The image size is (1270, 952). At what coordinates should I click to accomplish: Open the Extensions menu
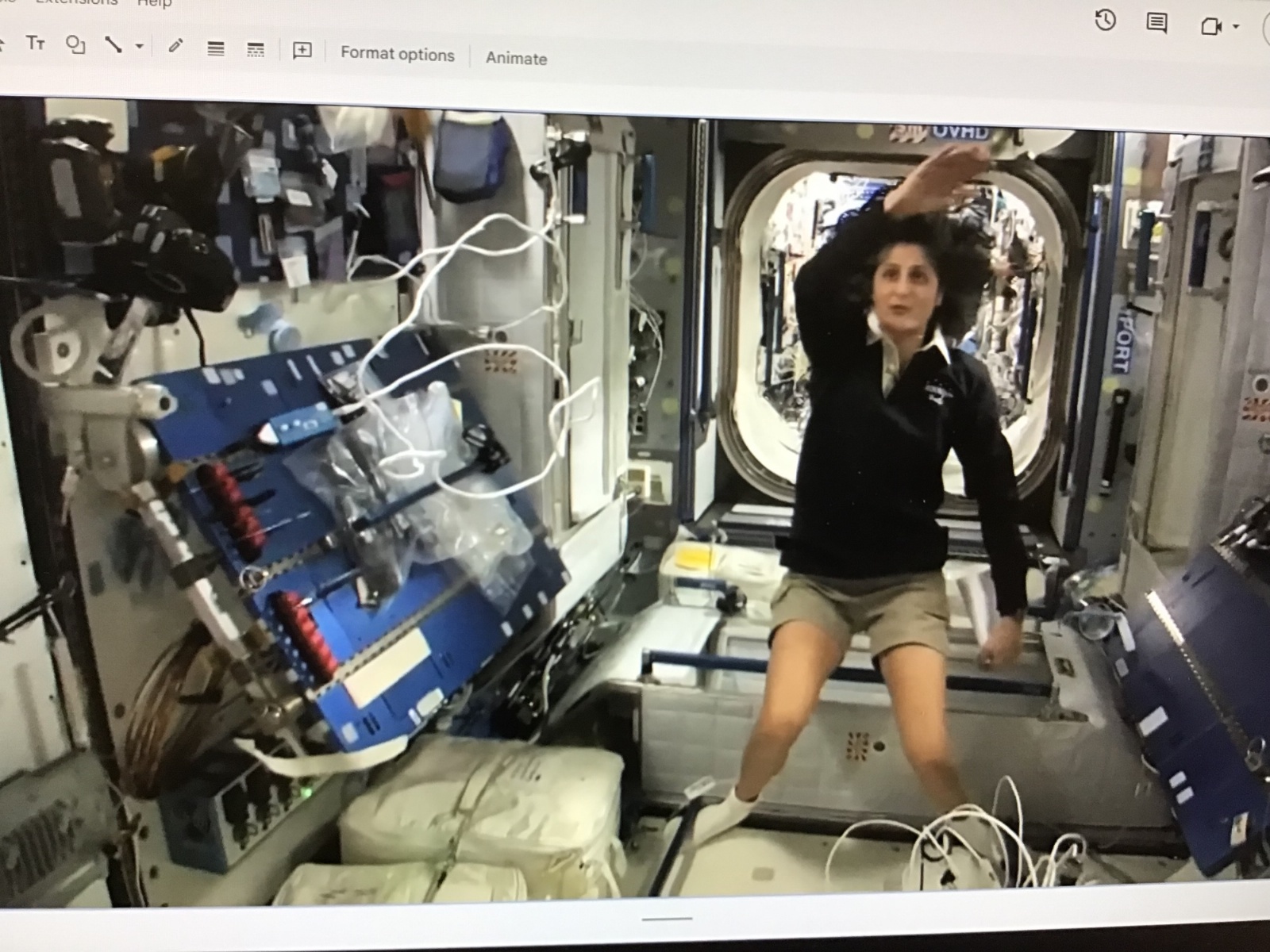pyautogui.click(x=77, y=2)
